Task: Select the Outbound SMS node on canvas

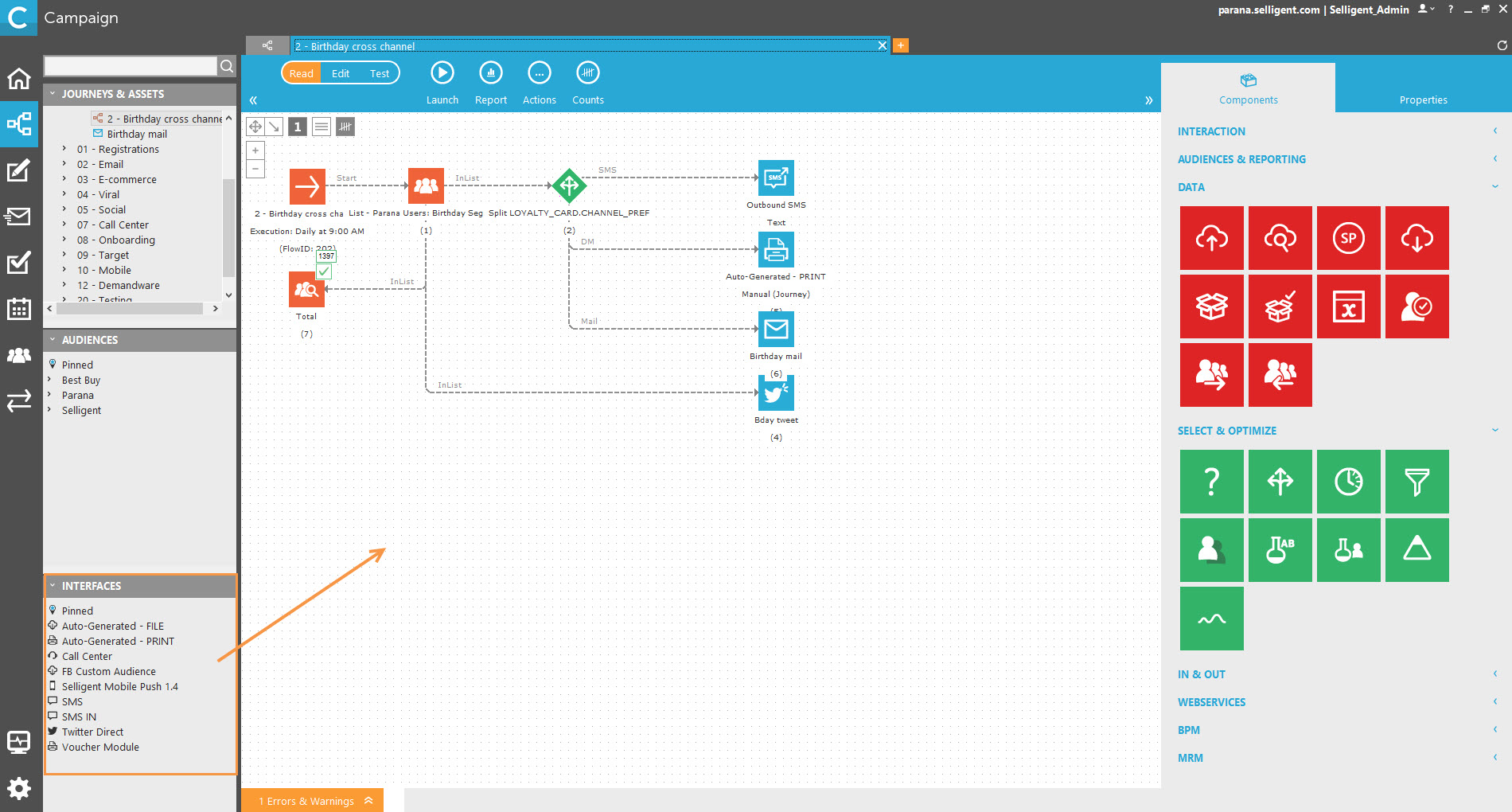Action: [x=776, y=178]
